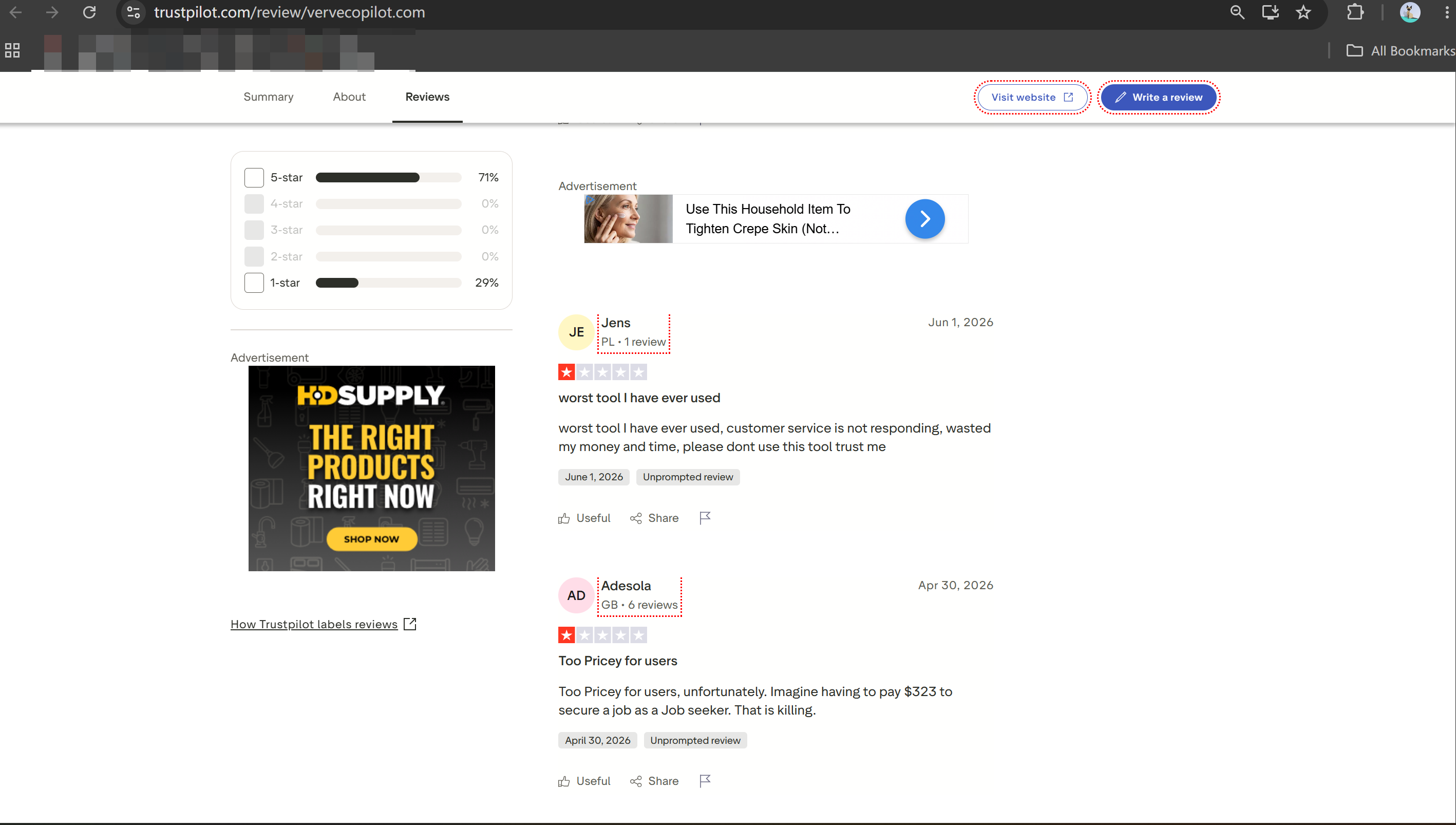Select the Reviews tab
The height and width of the screenshot is (825, 1456).
[x=427, y=97]
